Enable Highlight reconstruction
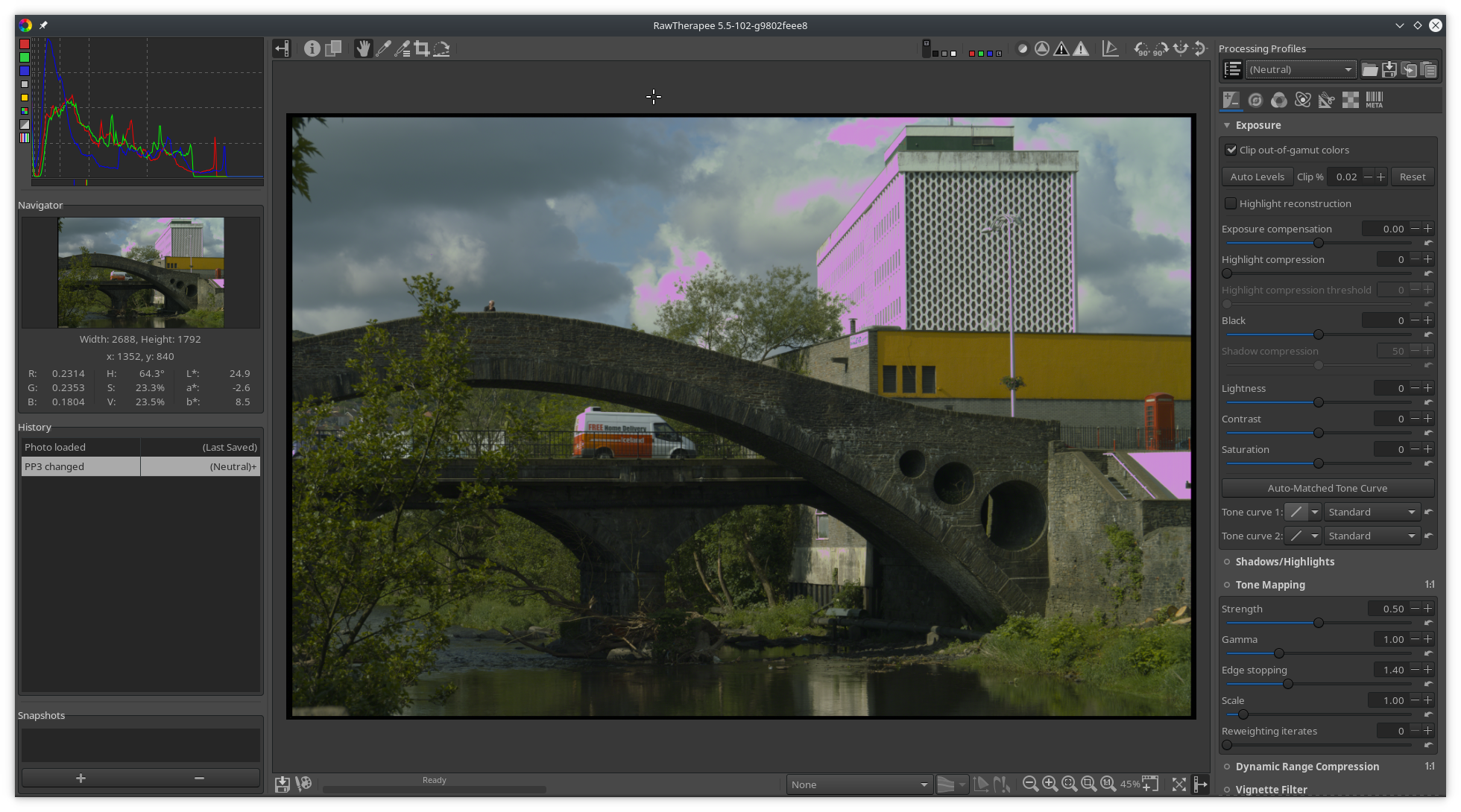The height and width of the screenshot is (812, 1461). 1231,203
